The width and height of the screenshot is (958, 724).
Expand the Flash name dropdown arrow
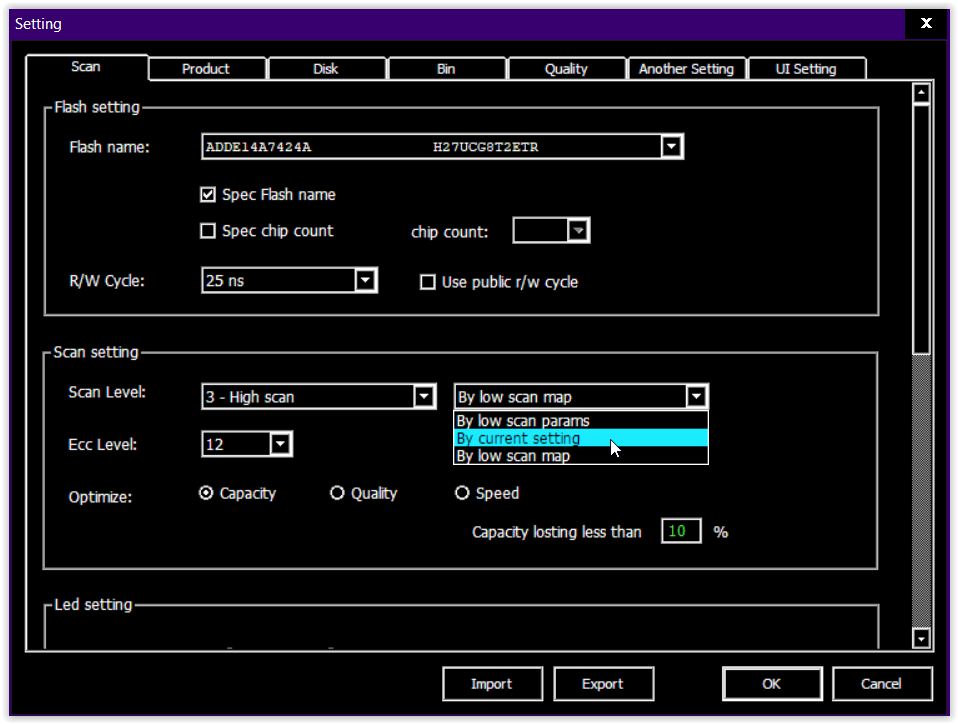pos(671,147)
